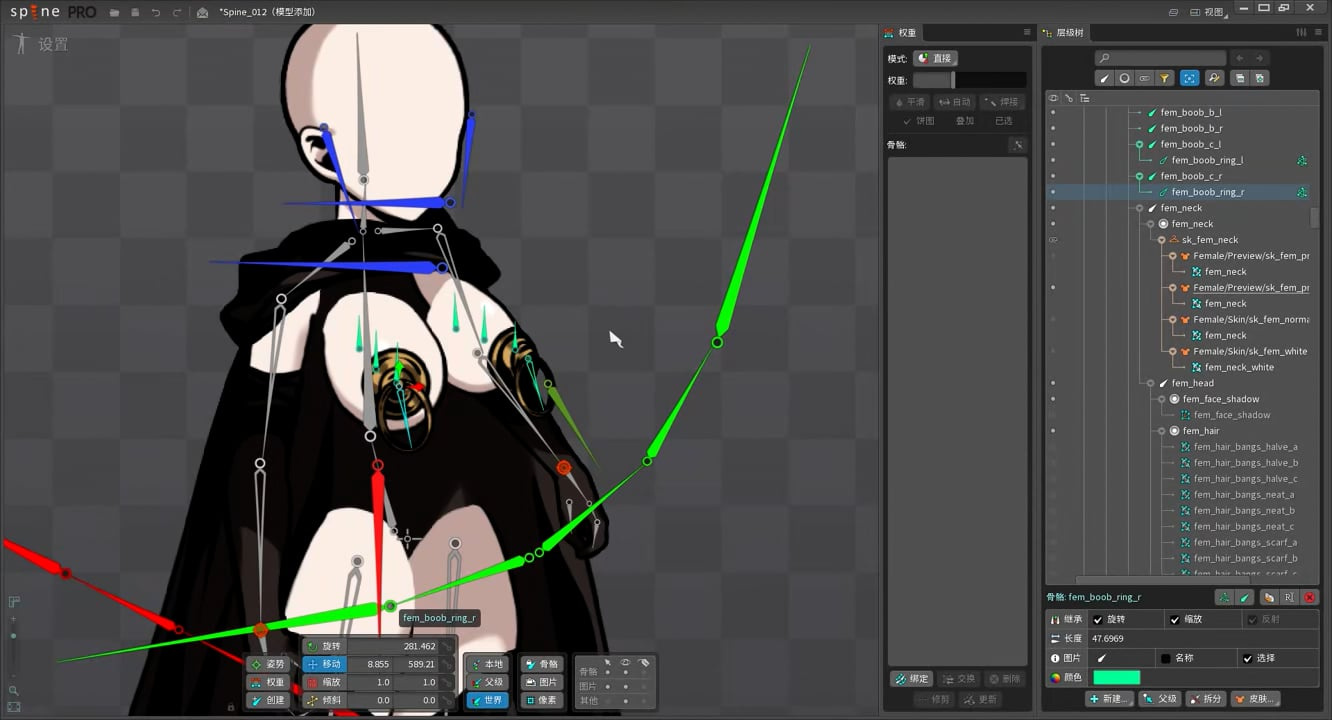Click the undo arrow in top toolbar
This screenshot has width=1332, height=720.
156,13
